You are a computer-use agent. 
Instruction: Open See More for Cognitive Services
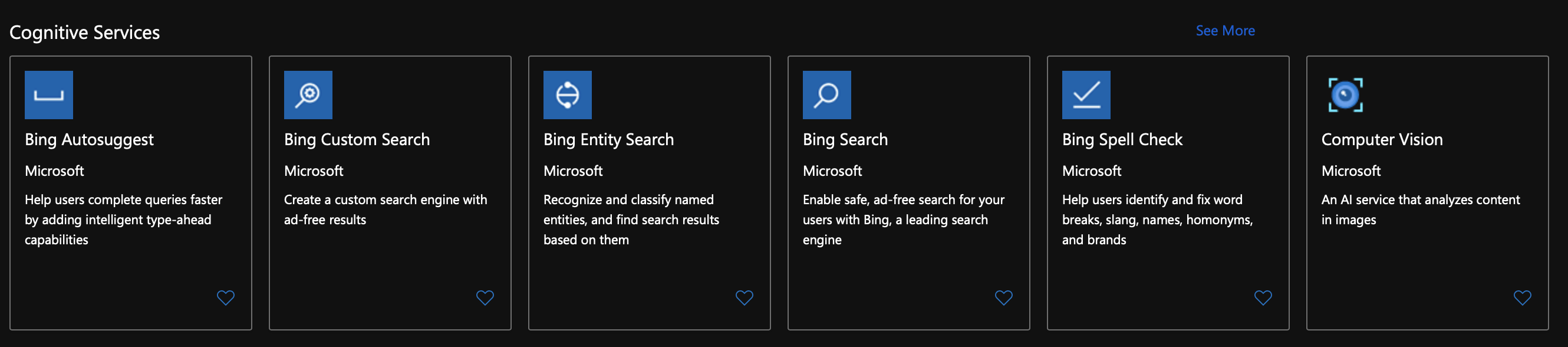(1226, 31)
